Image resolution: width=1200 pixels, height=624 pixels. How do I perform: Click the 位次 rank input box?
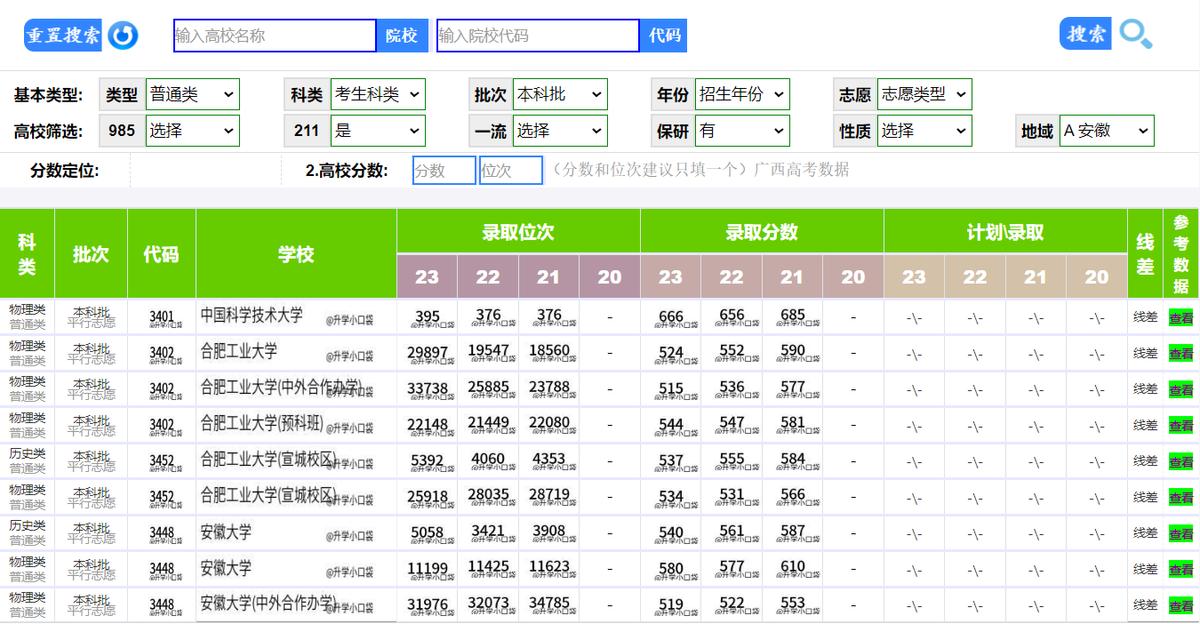pyautogui.click(x=510, y=170)
